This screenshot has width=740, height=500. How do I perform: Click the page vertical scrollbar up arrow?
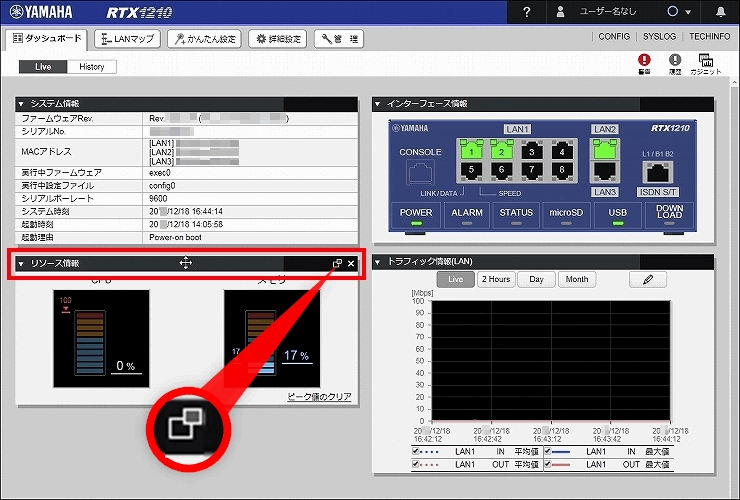coord(734,82)
